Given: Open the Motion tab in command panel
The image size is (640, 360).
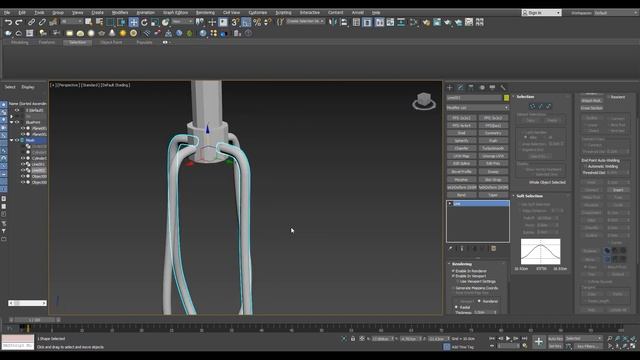Looking at the screenshot, I should tap(482, 87).
